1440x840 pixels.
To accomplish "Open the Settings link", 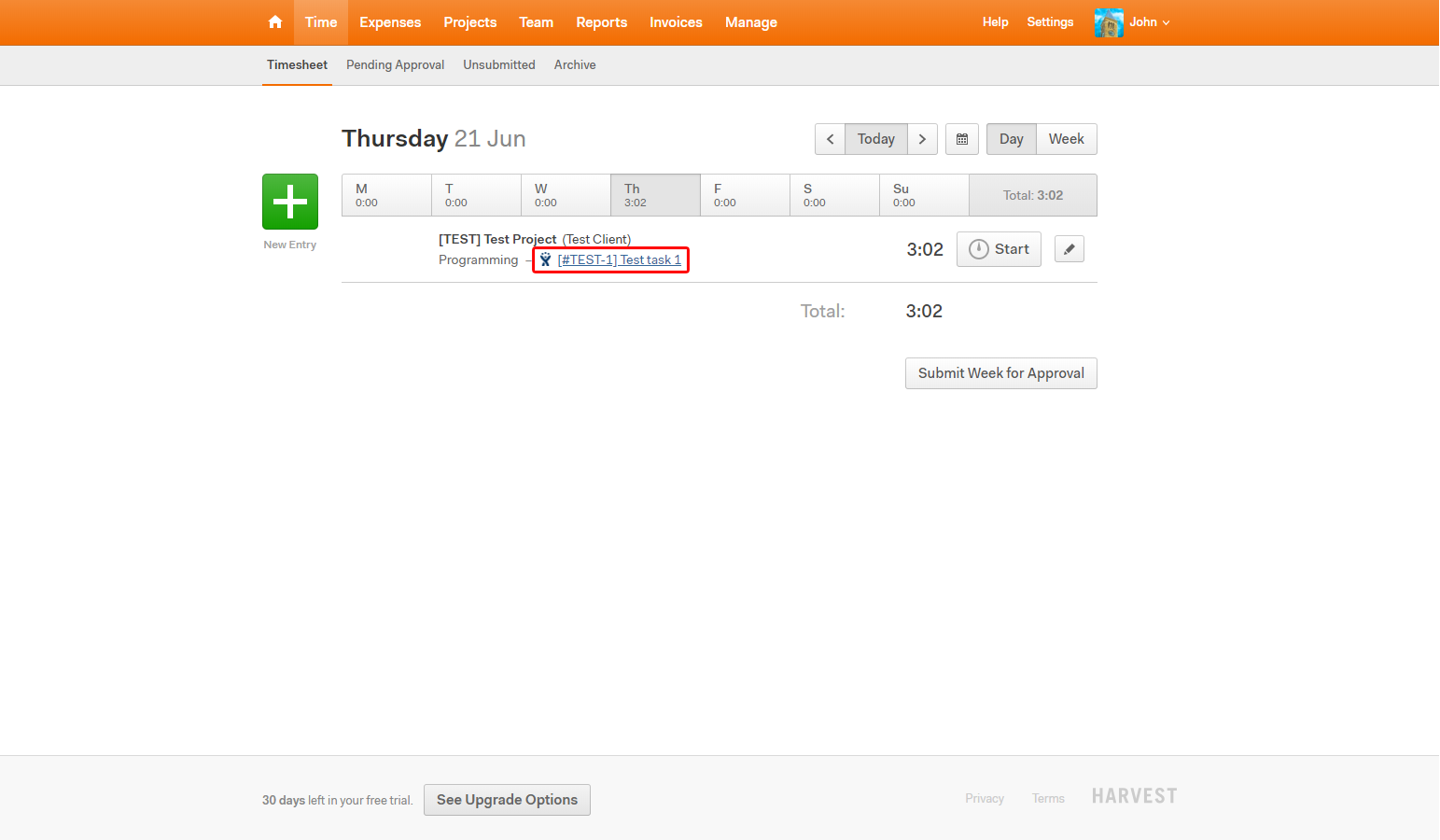I will click(x=1050, y=22).
